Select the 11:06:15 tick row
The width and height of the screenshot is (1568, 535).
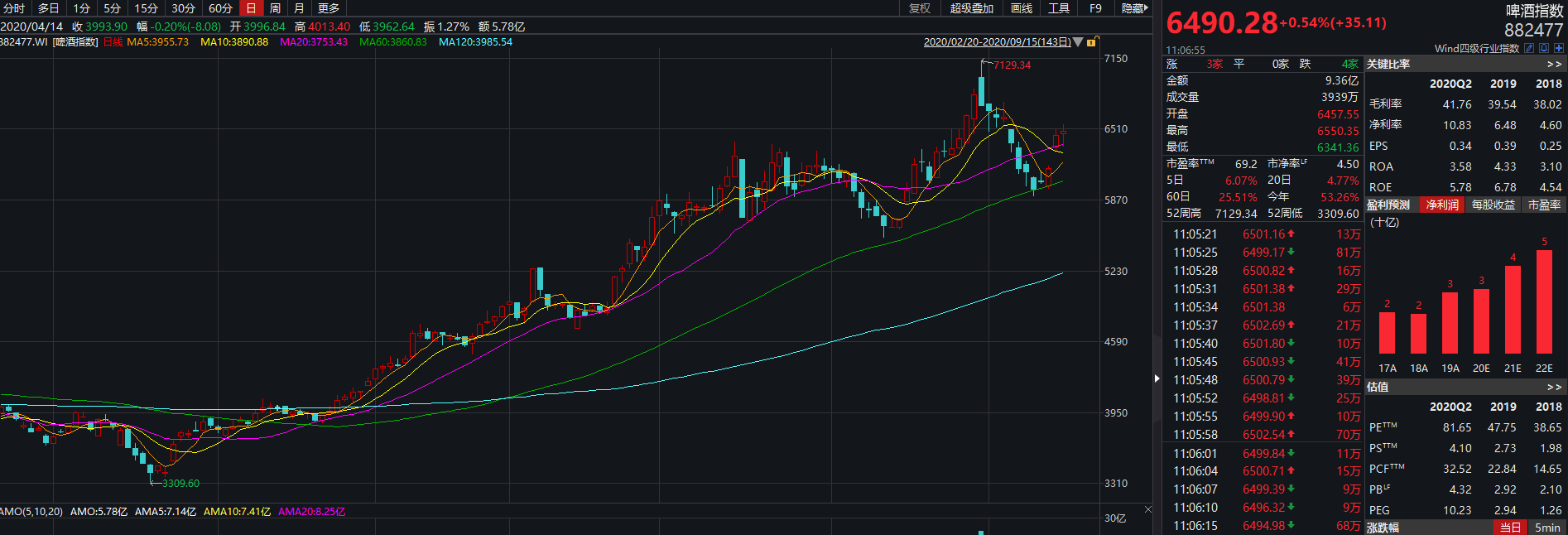1266,526
